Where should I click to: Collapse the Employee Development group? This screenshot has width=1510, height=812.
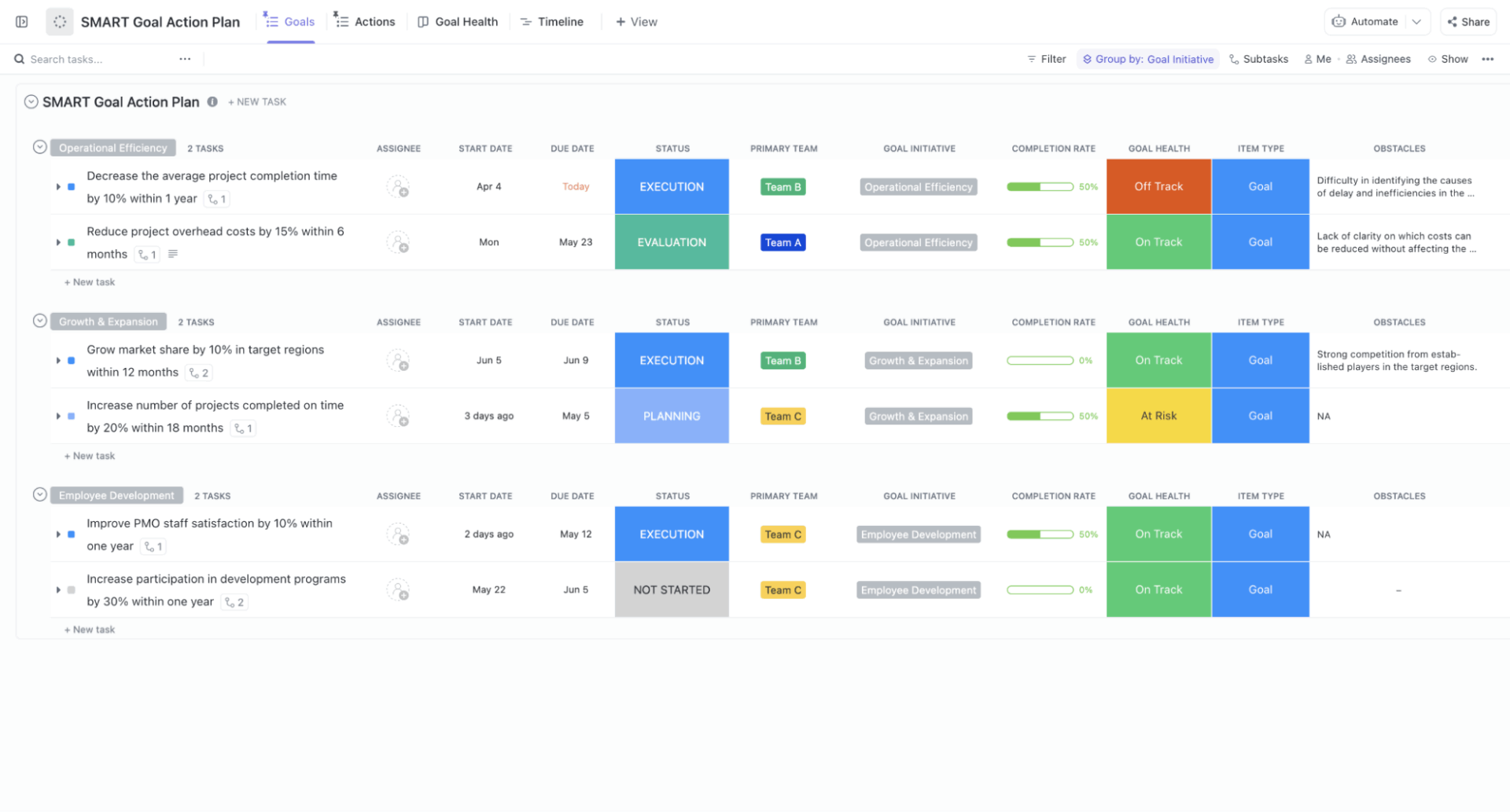39,494
